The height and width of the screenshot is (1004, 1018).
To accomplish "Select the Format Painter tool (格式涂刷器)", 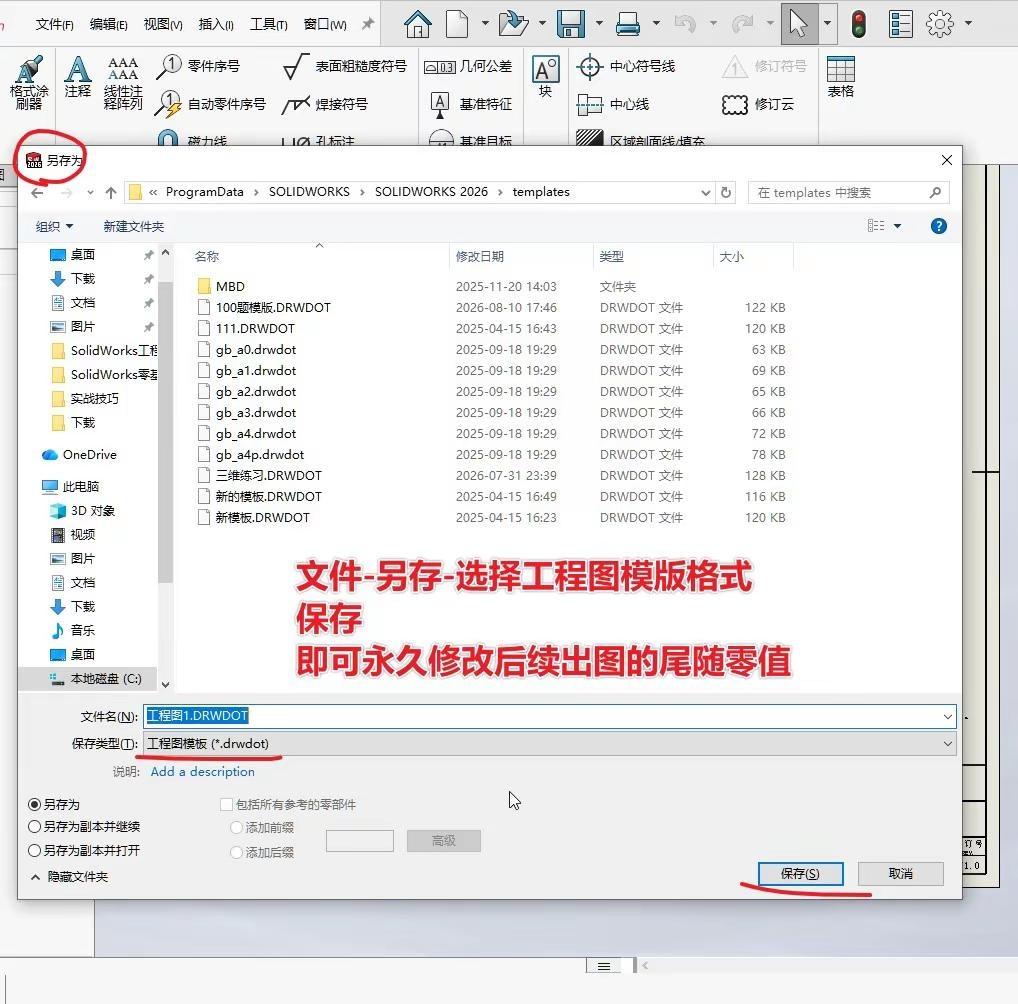I will (29, 82).
